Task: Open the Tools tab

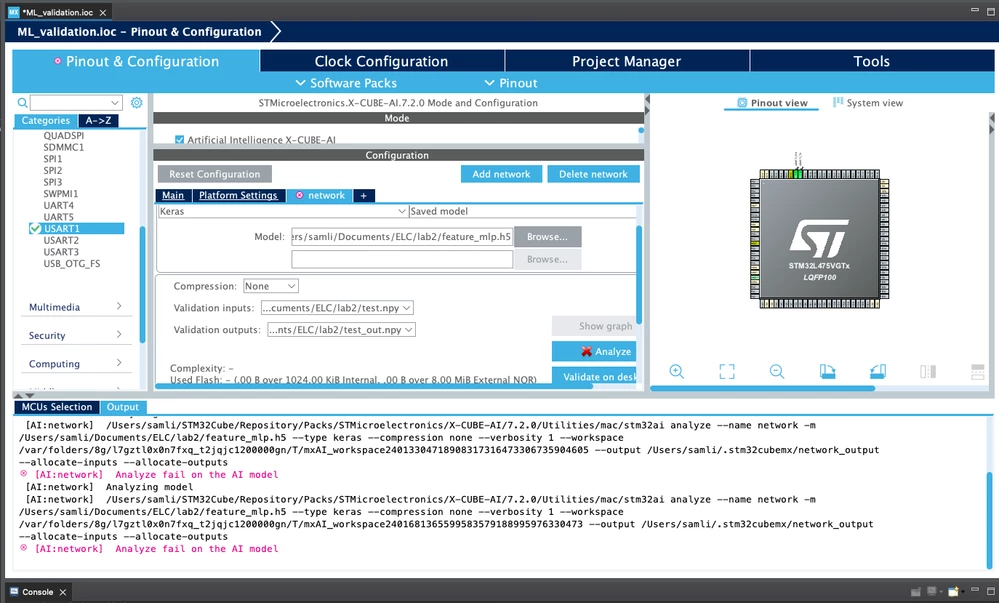Action: [871, 61]
